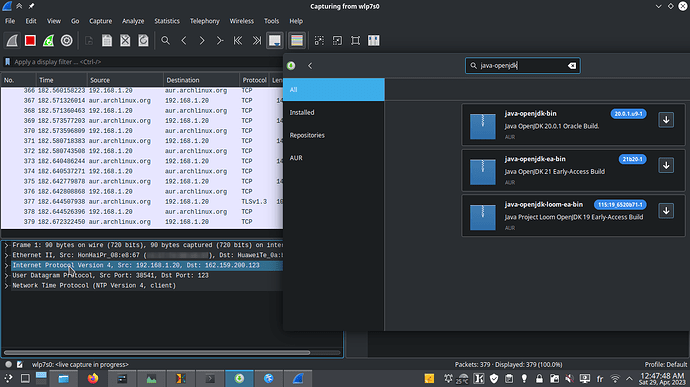Open capture options gear icon
The width and height of the screenshot is (690, 387).
[66, 41]
